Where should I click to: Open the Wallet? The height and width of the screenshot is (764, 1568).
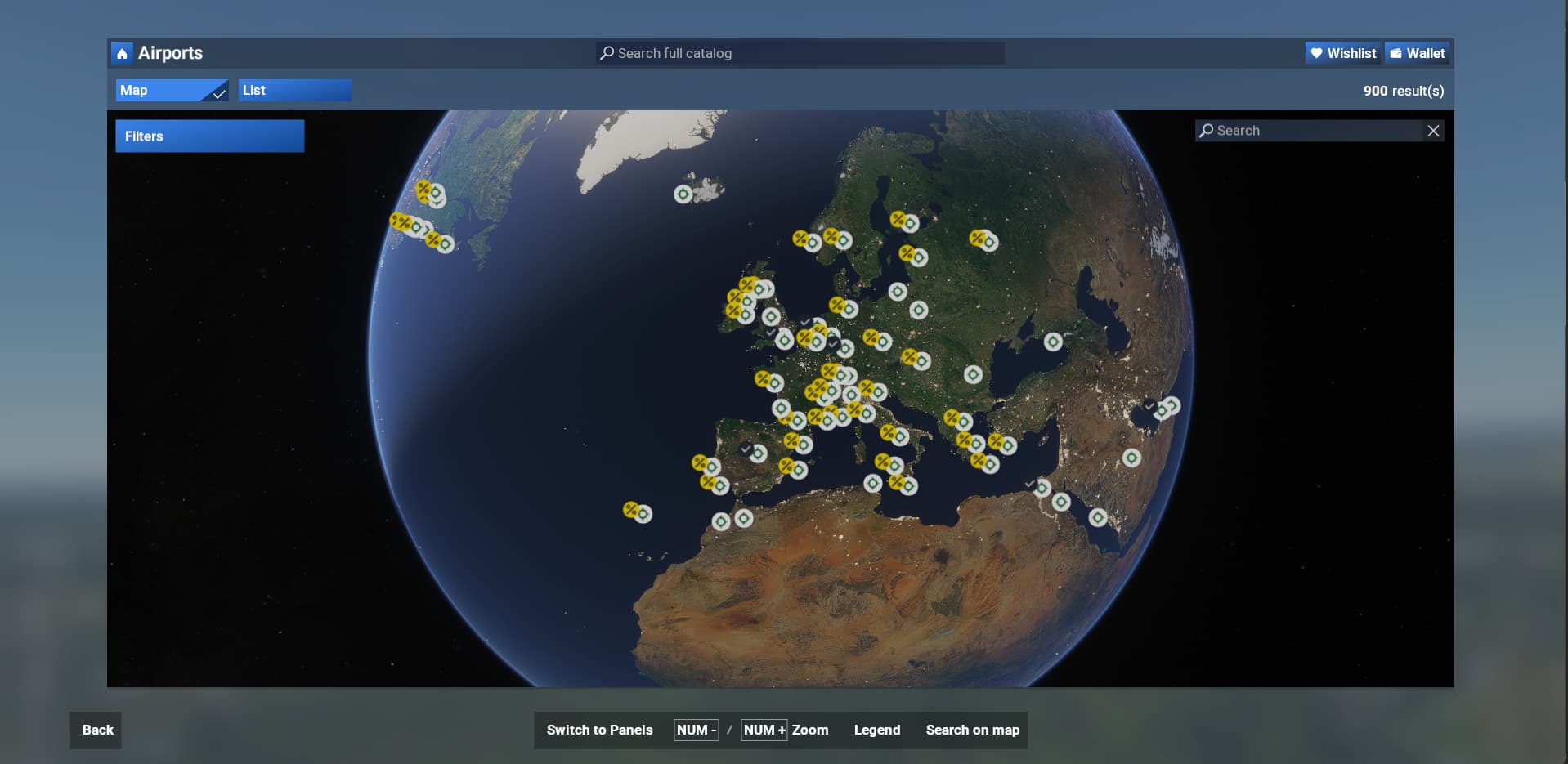pos(1417,53)
